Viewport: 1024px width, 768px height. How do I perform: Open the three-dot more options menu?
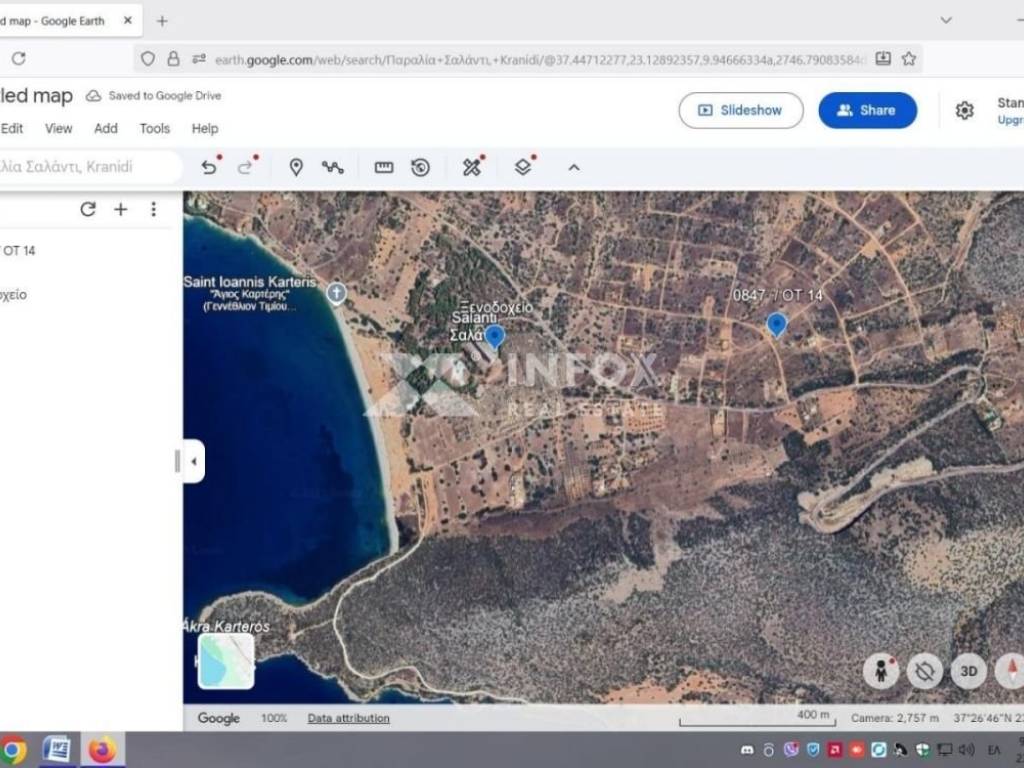pos(153,209)
